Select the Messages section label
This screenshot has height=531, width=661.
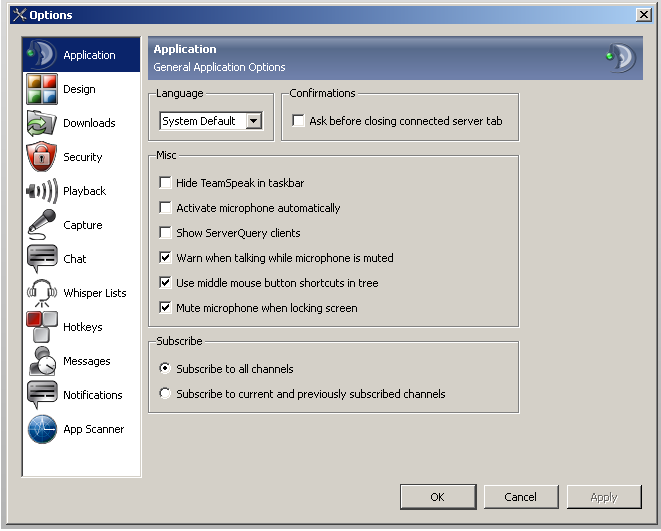click(86, 361)
